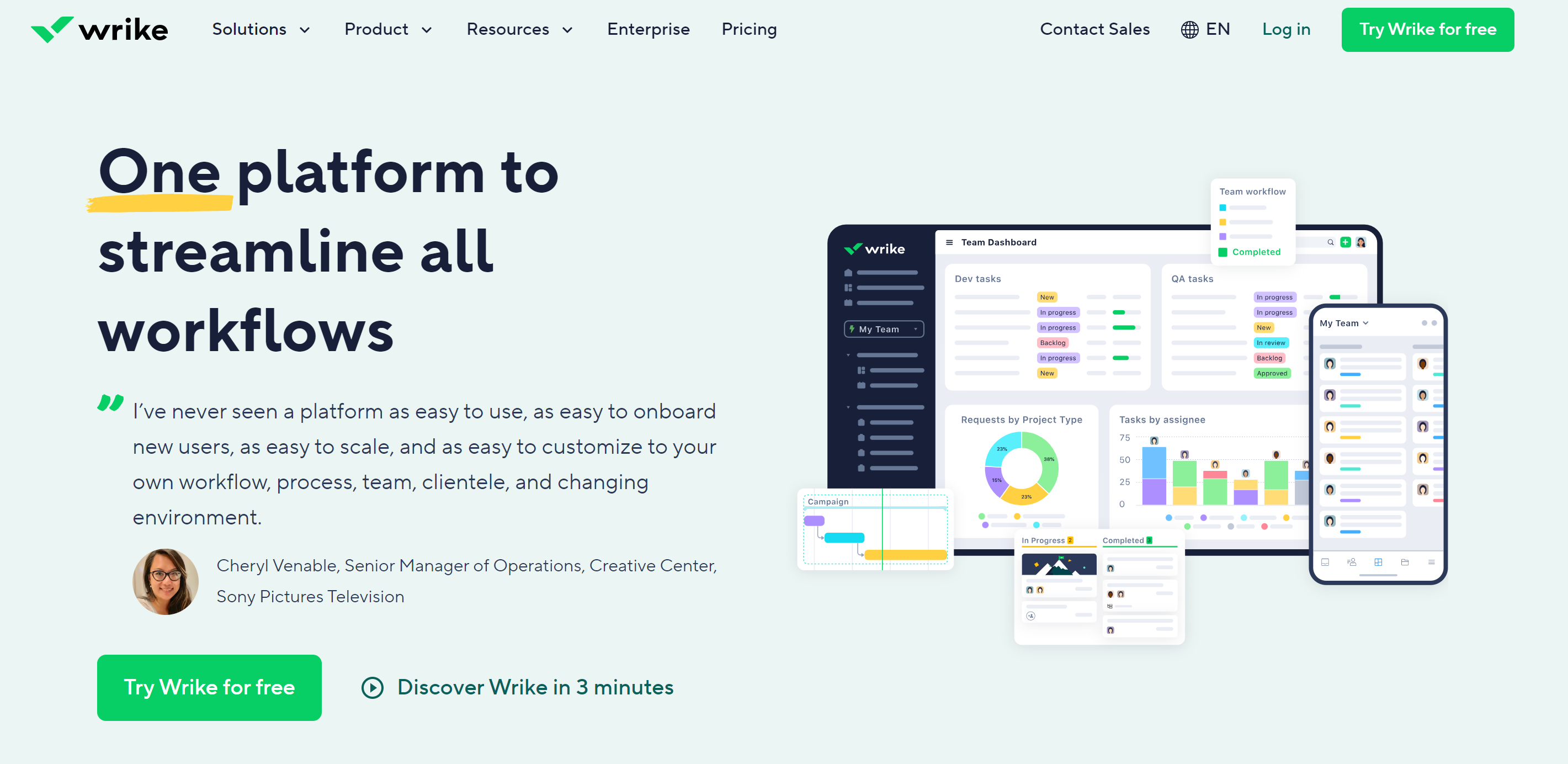Screen dimensions: 1568x764
Task: Select the Enterprise menu item
Action: (x=648, y=29)
